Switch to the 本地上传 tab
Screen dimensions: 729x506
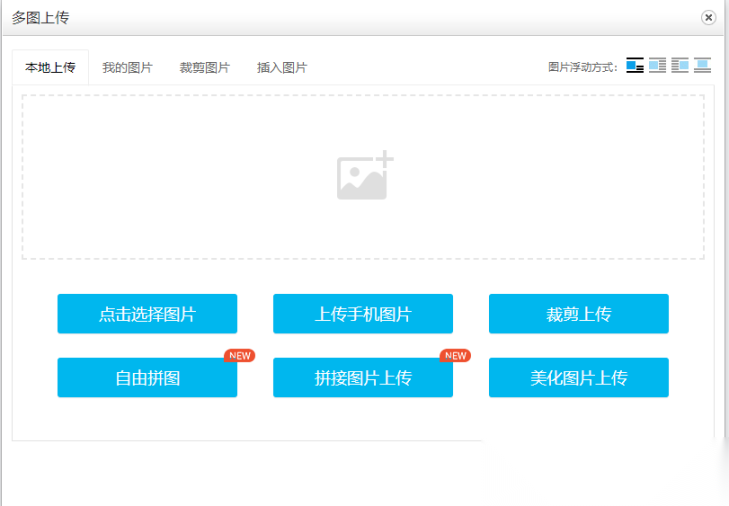click(50, 68)
